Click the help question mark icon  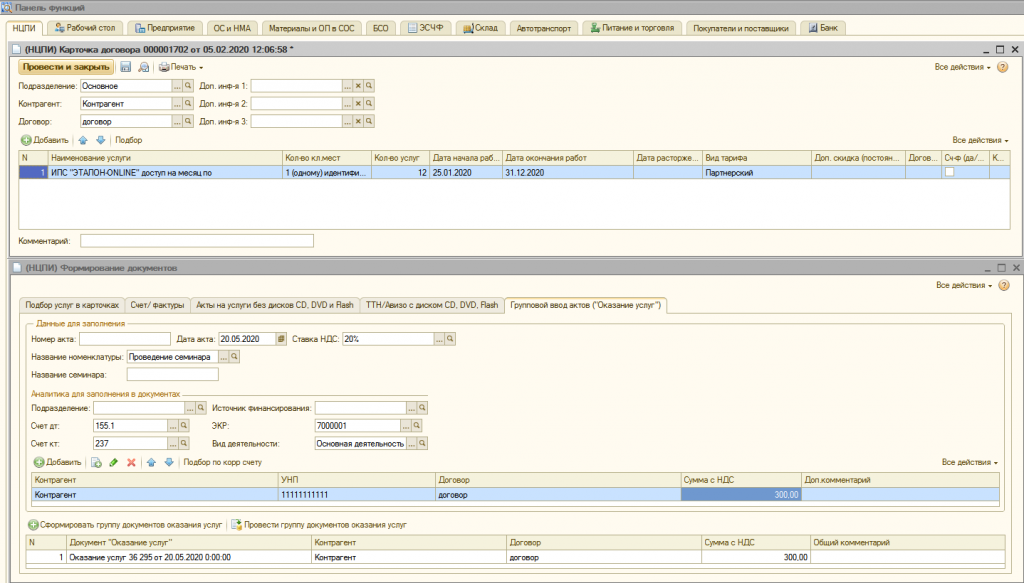[x=1003, y=67]
